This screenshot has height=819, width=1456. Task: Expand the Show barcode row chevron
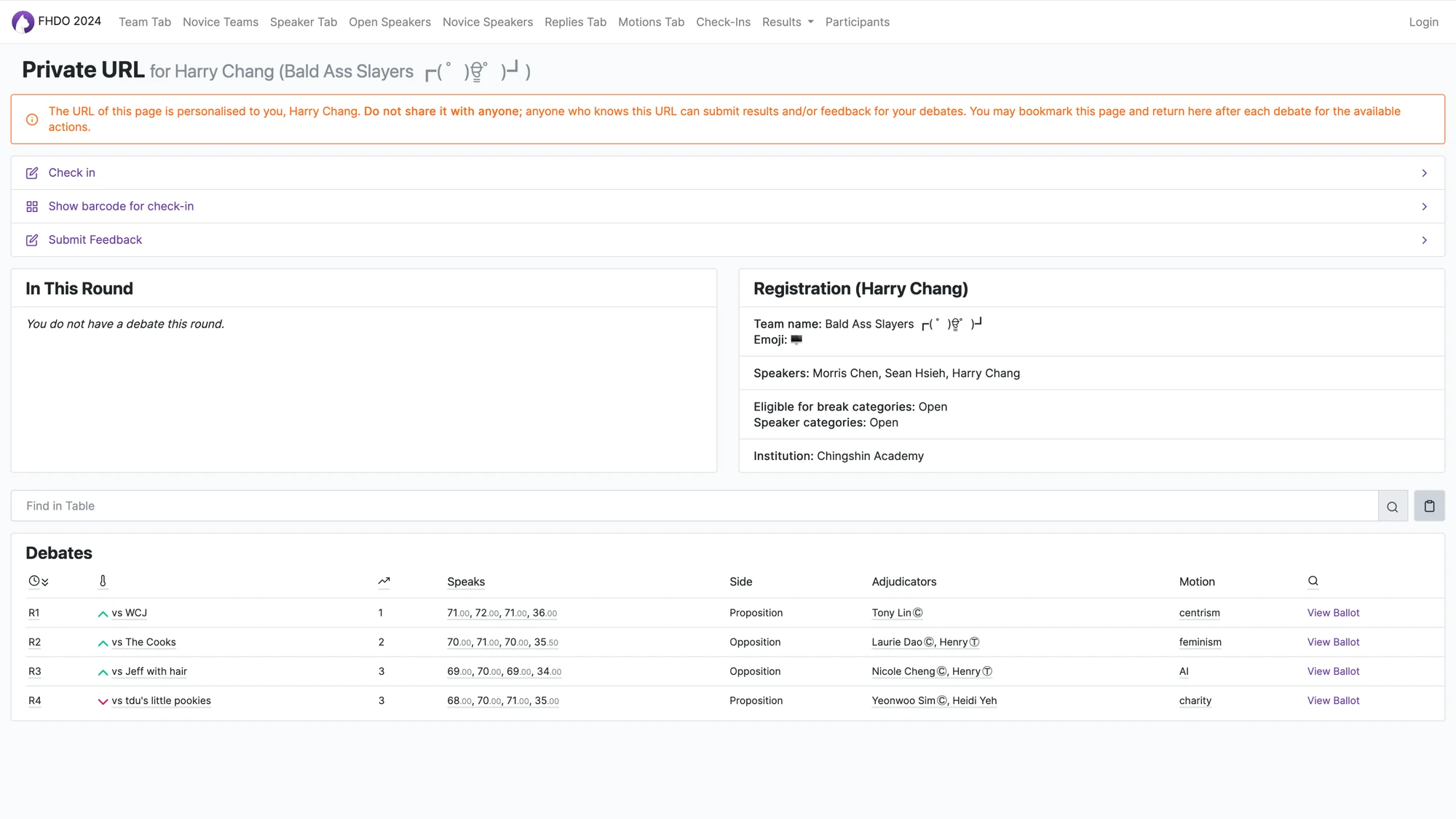(1424, 207)
